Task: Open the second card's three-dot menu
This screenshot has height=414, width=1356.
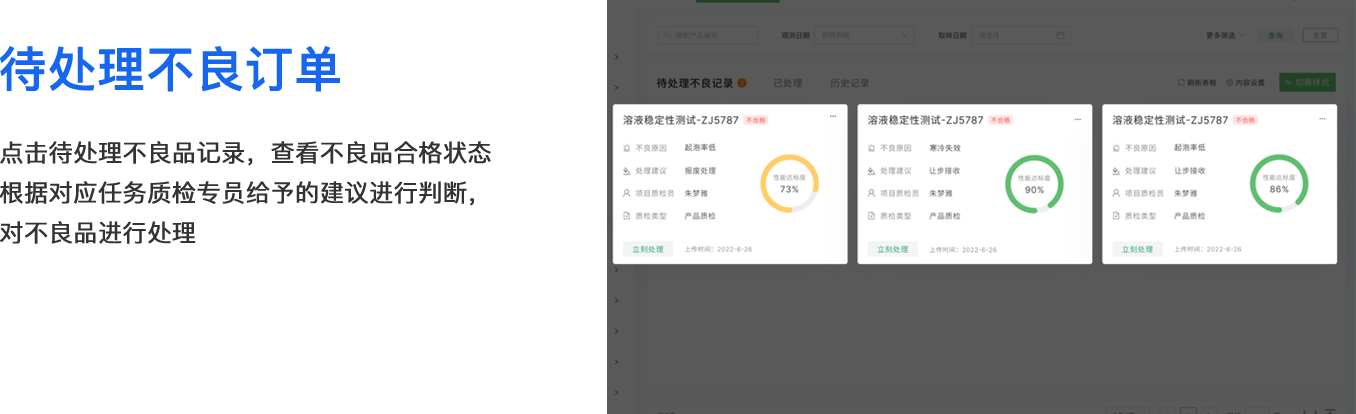Action: click(1077, 119)
